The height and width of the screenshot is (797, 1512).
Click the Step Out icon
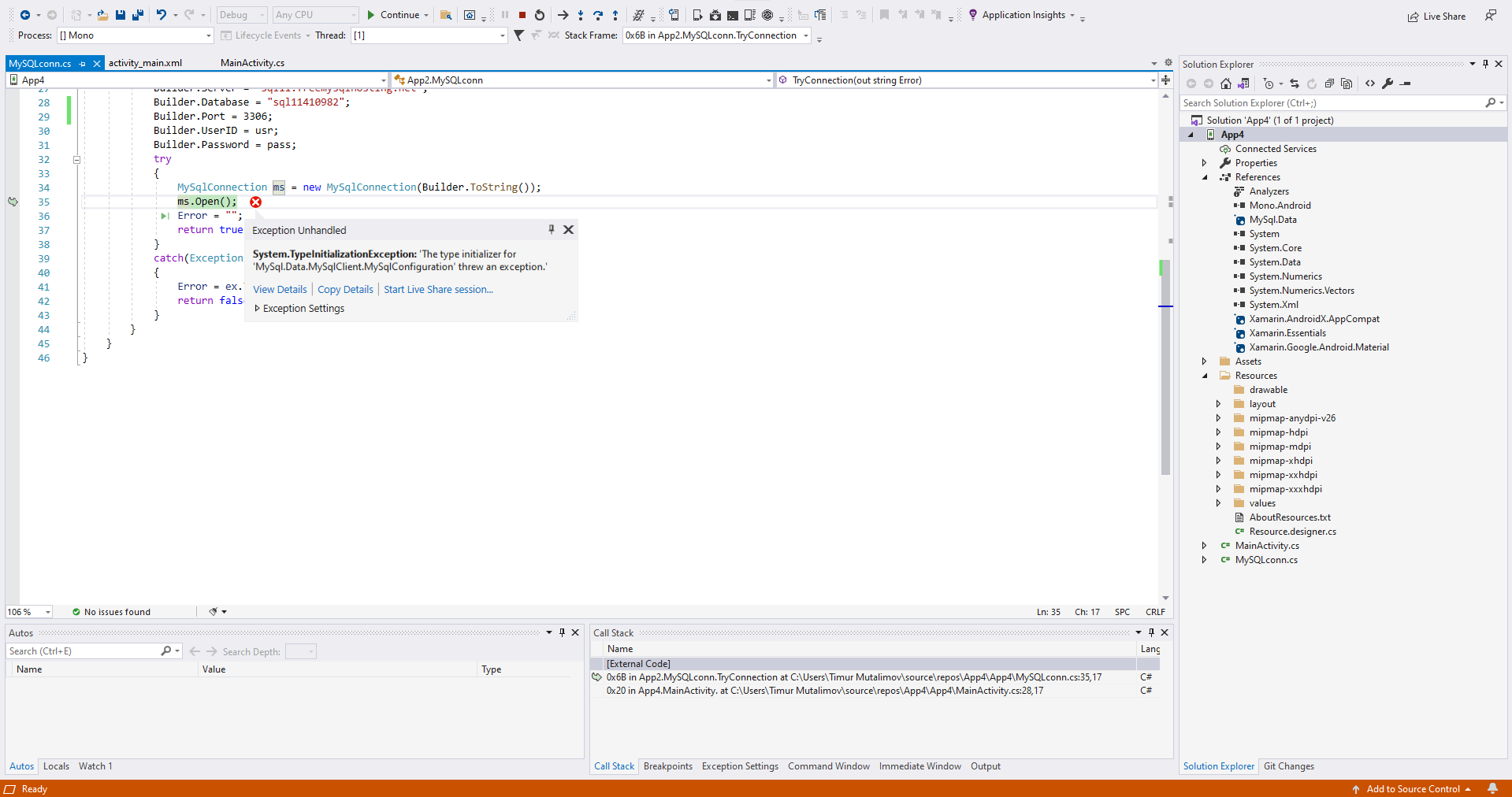tap(615, 15)
